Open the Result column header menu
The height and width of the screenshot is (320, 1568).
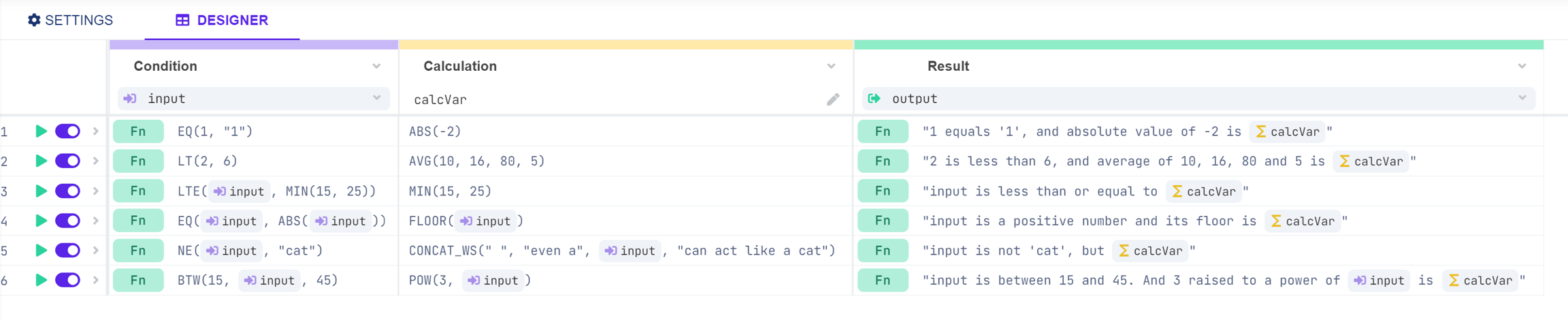point(1522,66)
